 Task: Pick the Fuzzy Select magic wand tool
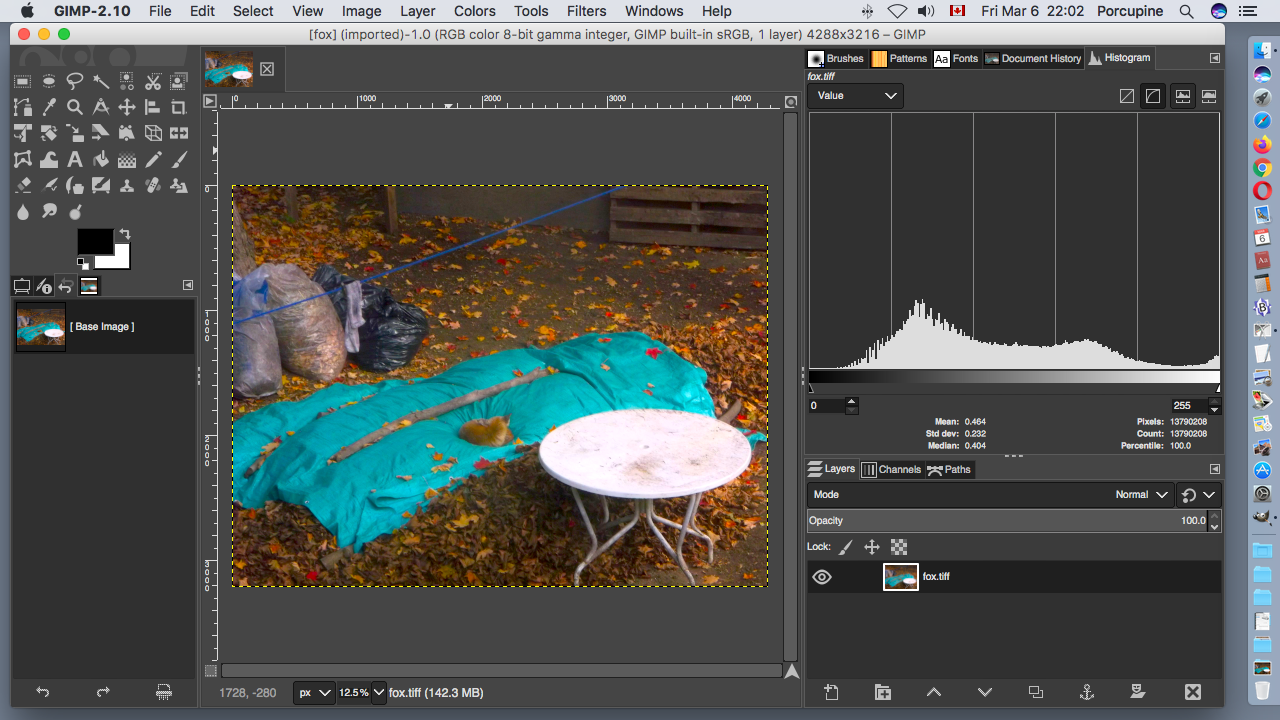tap(101, 82)
